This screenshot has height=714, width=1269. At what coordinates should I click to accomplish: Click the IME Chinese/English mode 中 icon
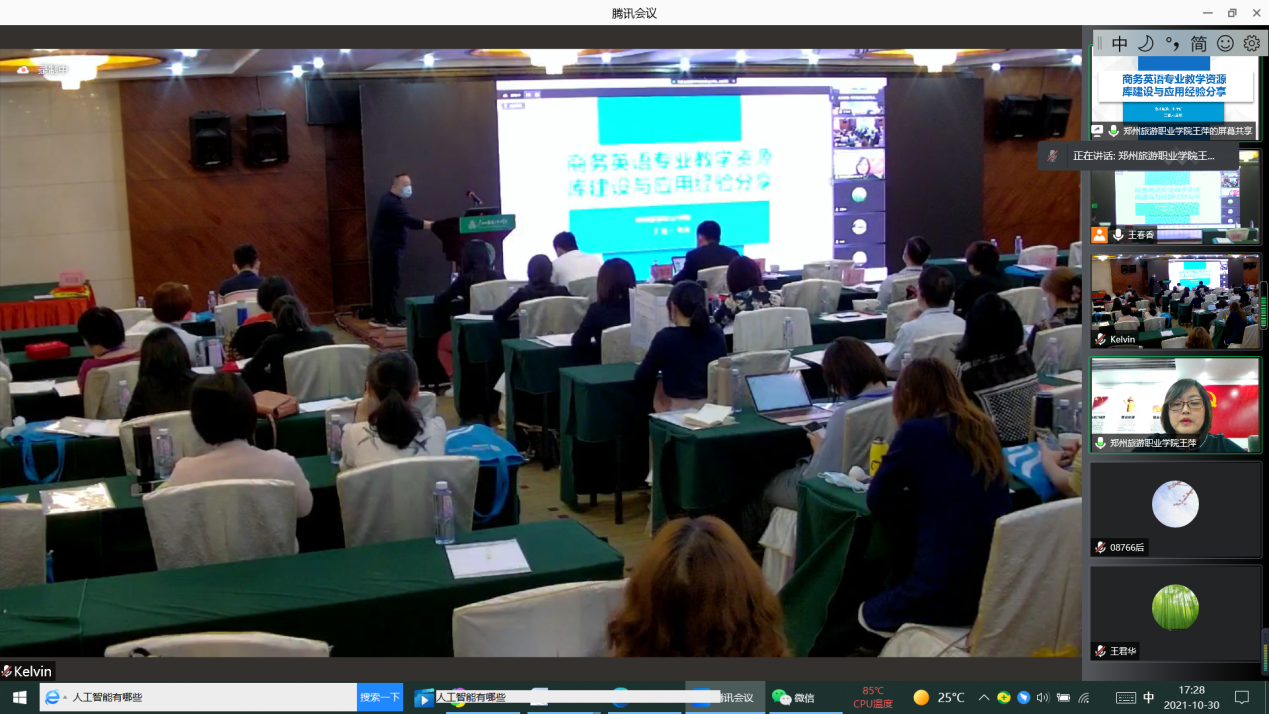[x=1120, y=43]
